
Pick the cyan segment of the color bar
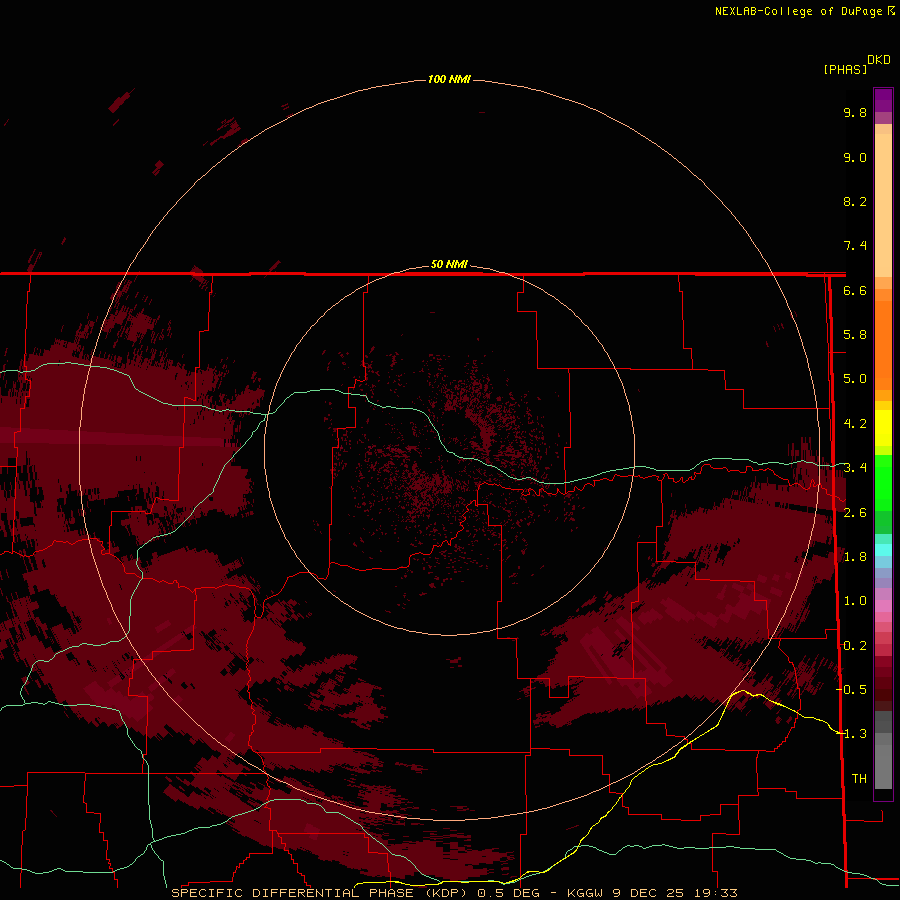(883, 549)
